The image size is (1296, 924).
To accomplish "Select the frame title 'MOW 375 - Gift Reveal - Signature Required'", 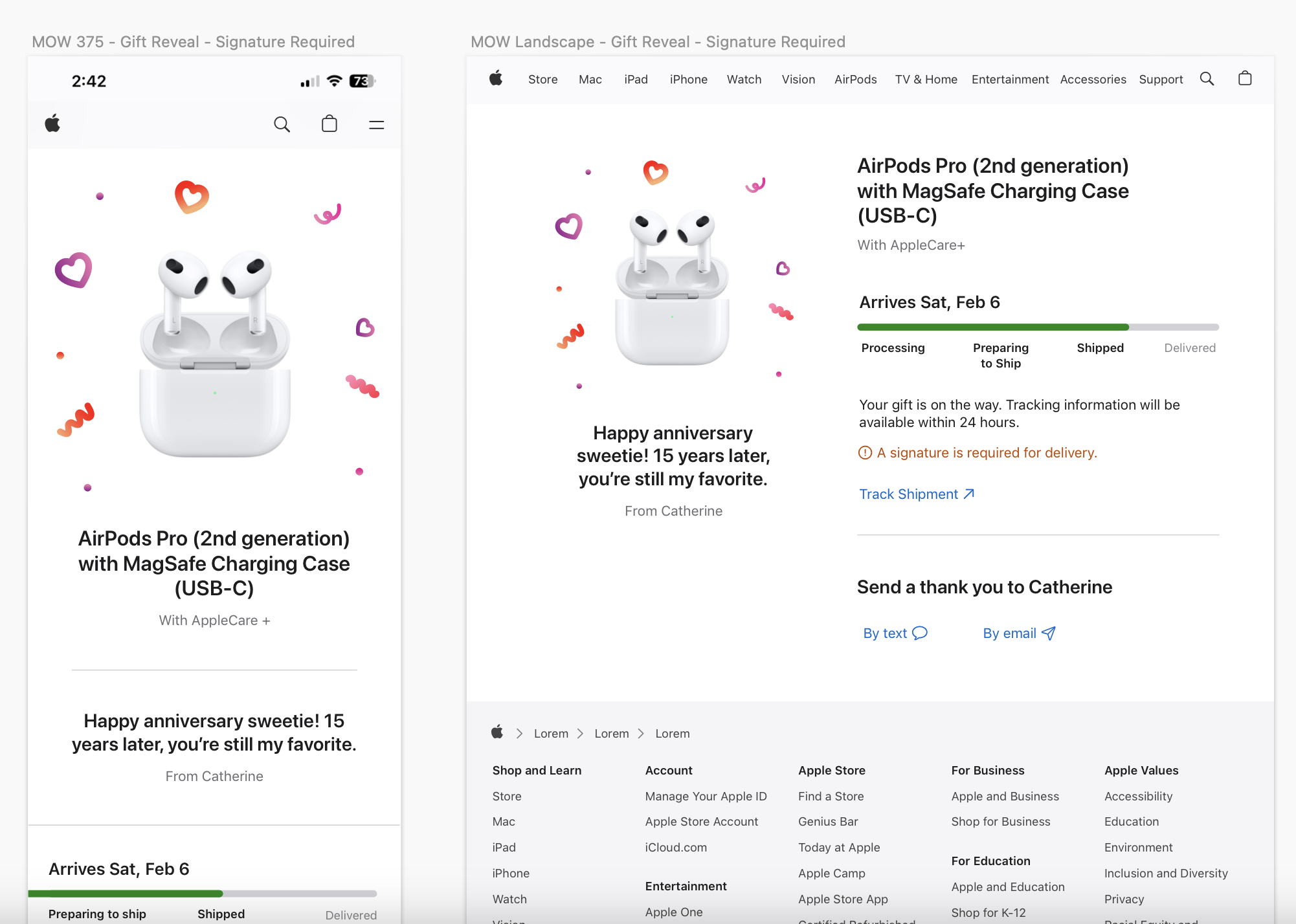I will [194, 42].
